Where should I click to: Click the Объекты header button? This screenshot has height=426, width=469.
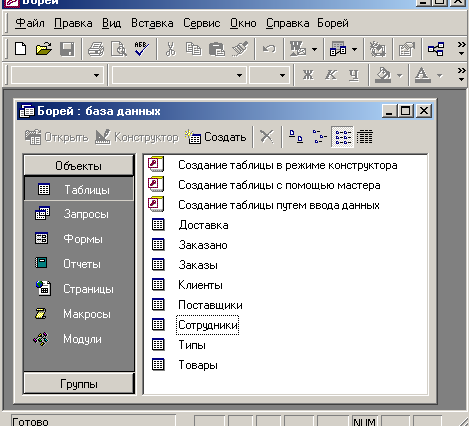pos(79,166)
